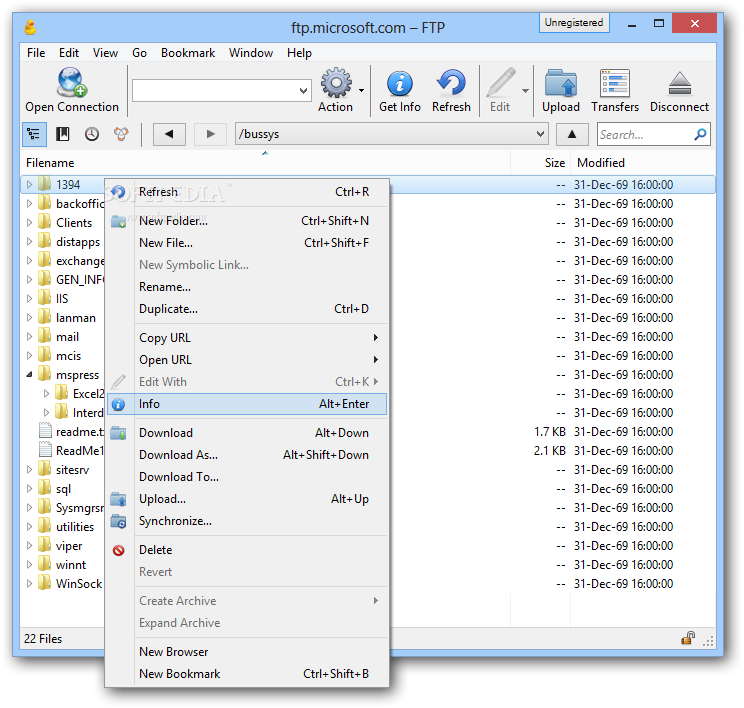Sort by the Filename column header
744x708 pixels.
click(265, 163)
